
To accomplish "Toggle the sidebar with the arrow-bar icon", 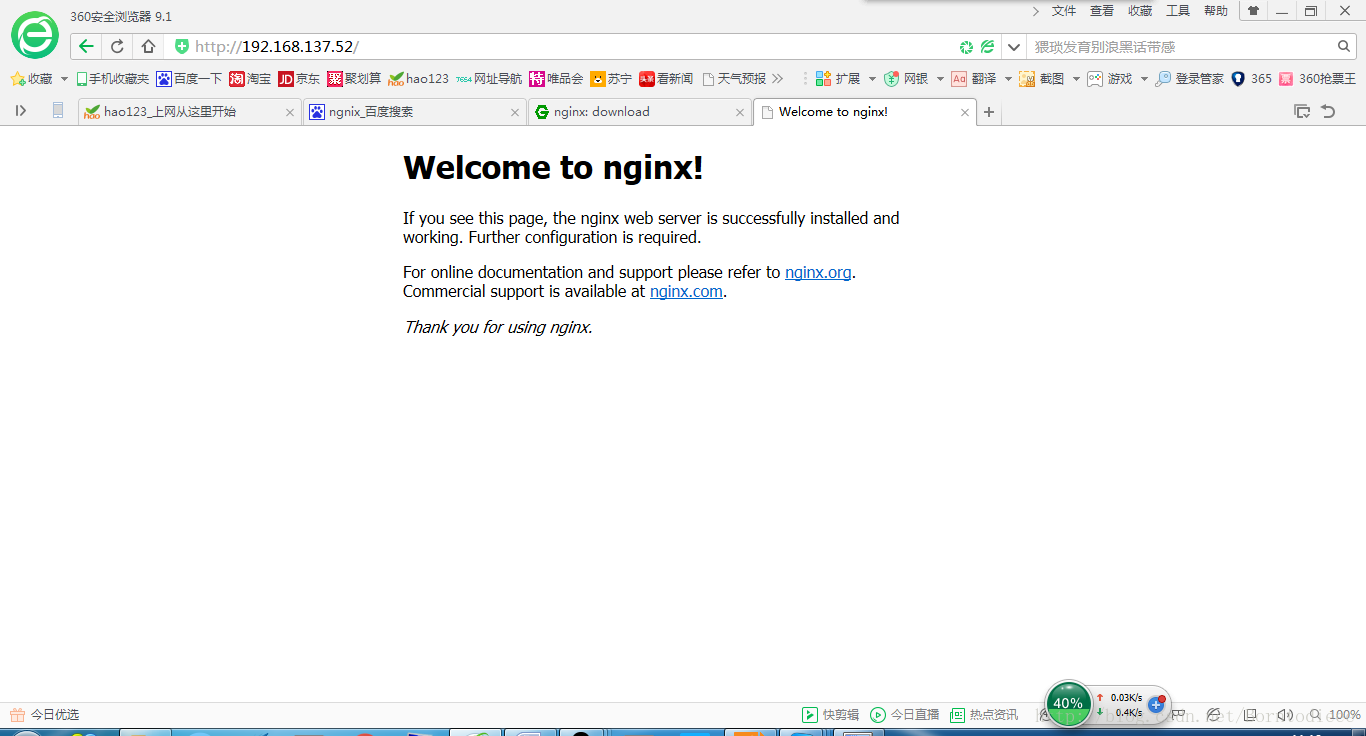I will 21,111.
